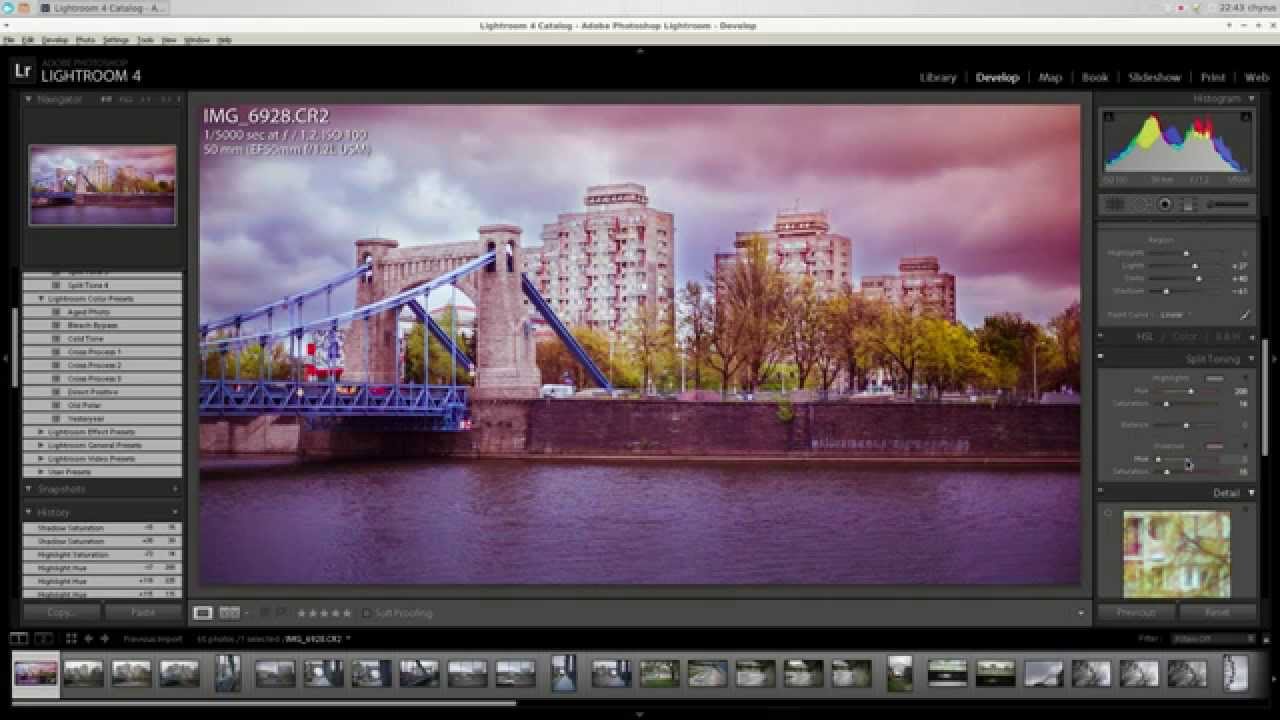Switch to the Library module
This screenshot has height=720, width=1280.
938,77
